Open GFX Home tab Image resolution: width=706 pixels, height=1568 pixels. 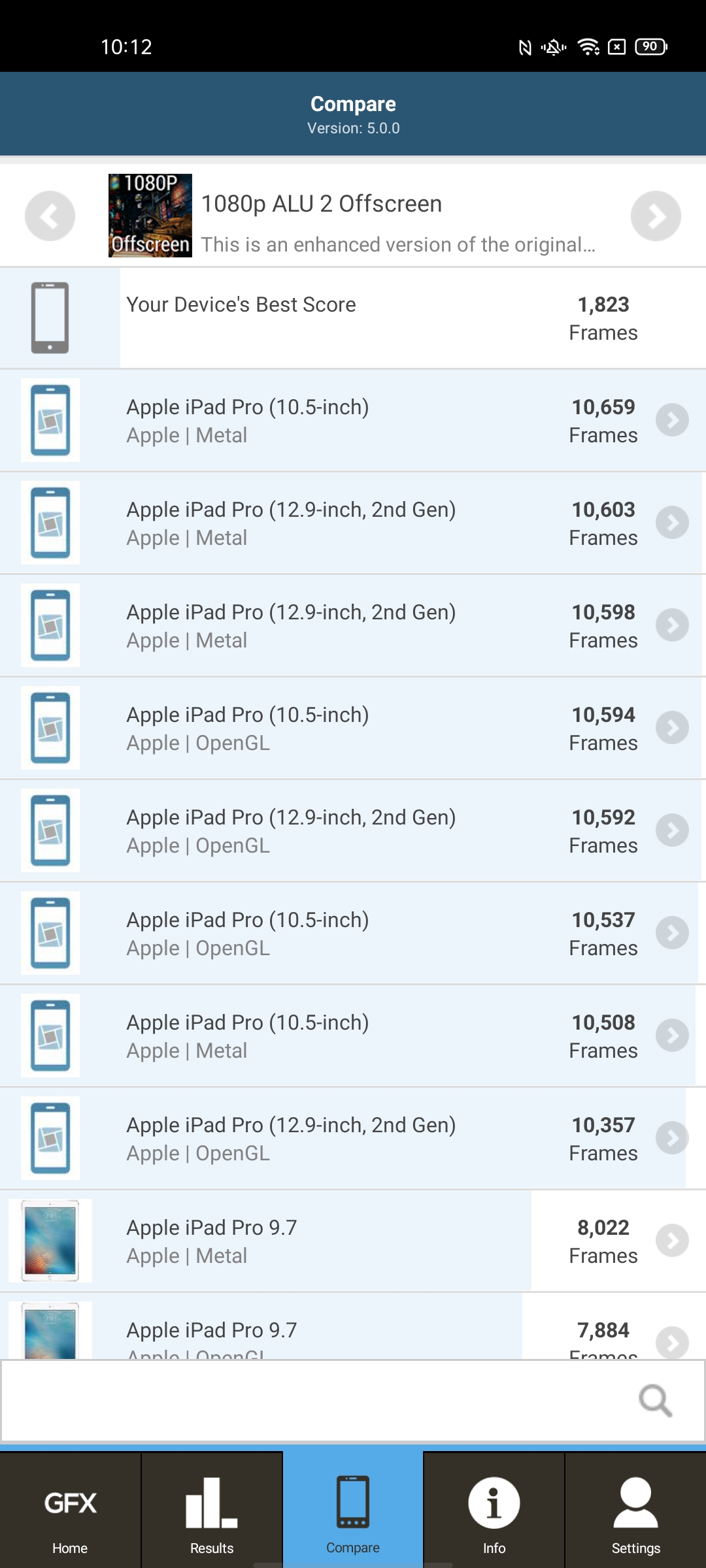click(70, 1516)
